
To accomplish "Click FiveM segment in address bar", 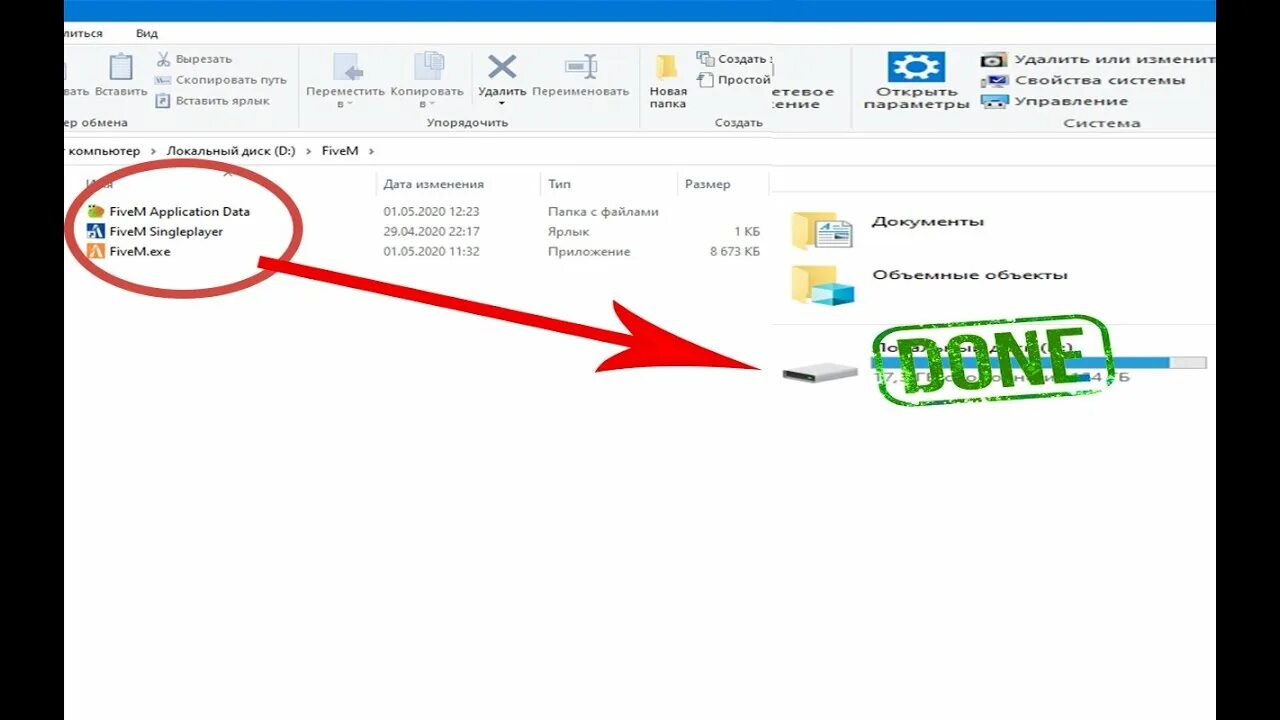I will coord(340,151).
